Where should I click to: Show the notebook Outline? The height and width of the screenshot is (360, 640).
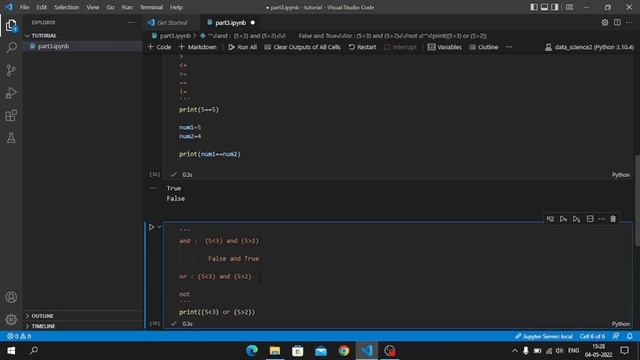[x=484, y=47]
